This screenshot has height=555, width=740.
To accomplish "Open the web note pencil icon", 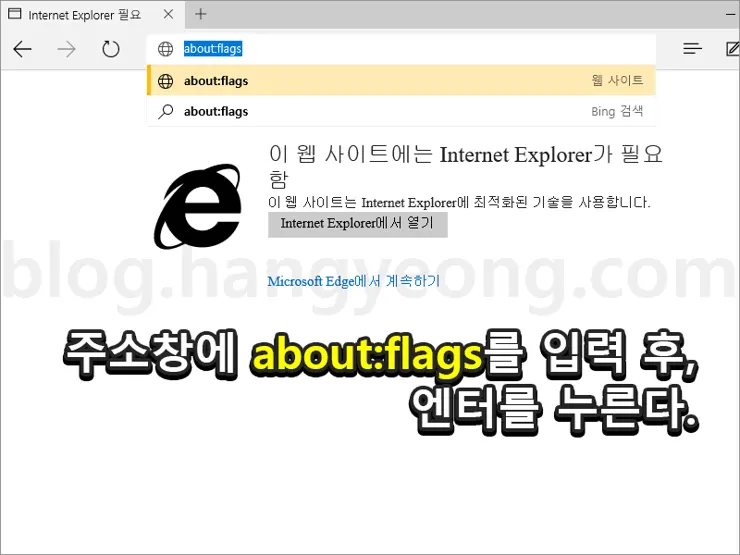I will coord(733,48).
